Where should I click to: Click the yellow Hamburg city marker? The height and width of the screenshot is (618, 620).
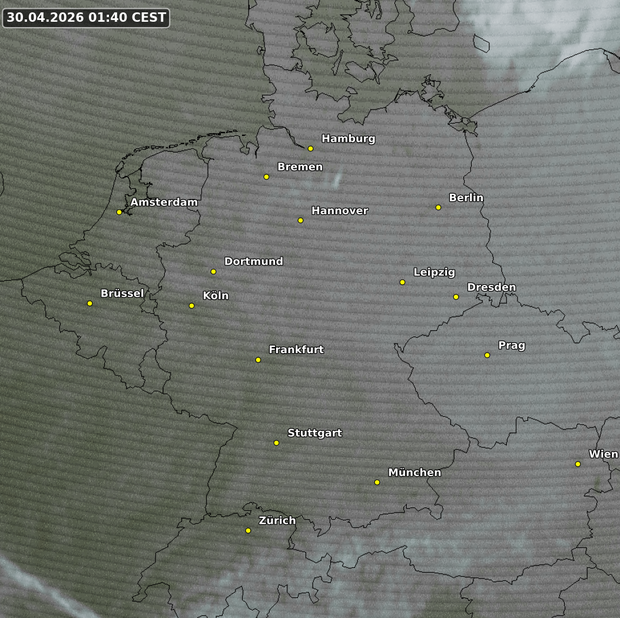310,148
